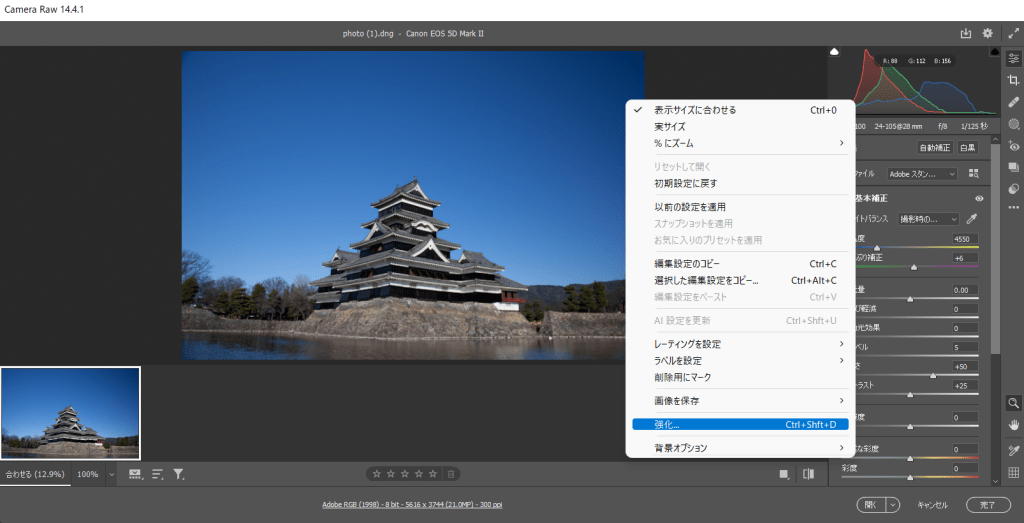Image resolution: width=1024 pixels, height=523 pixels.
Task: Expand the zoom percentage dropdown arrow
Action: pos(111,474)
